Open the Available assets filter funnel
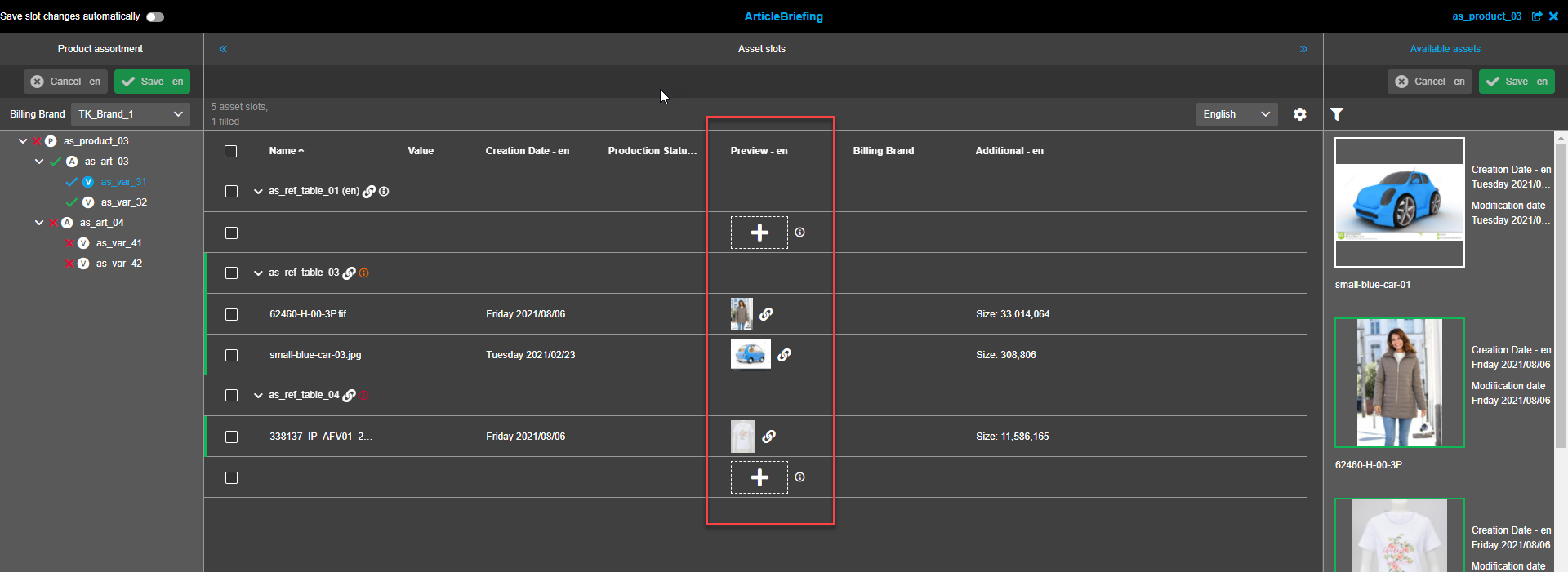 coord(1337,114)
